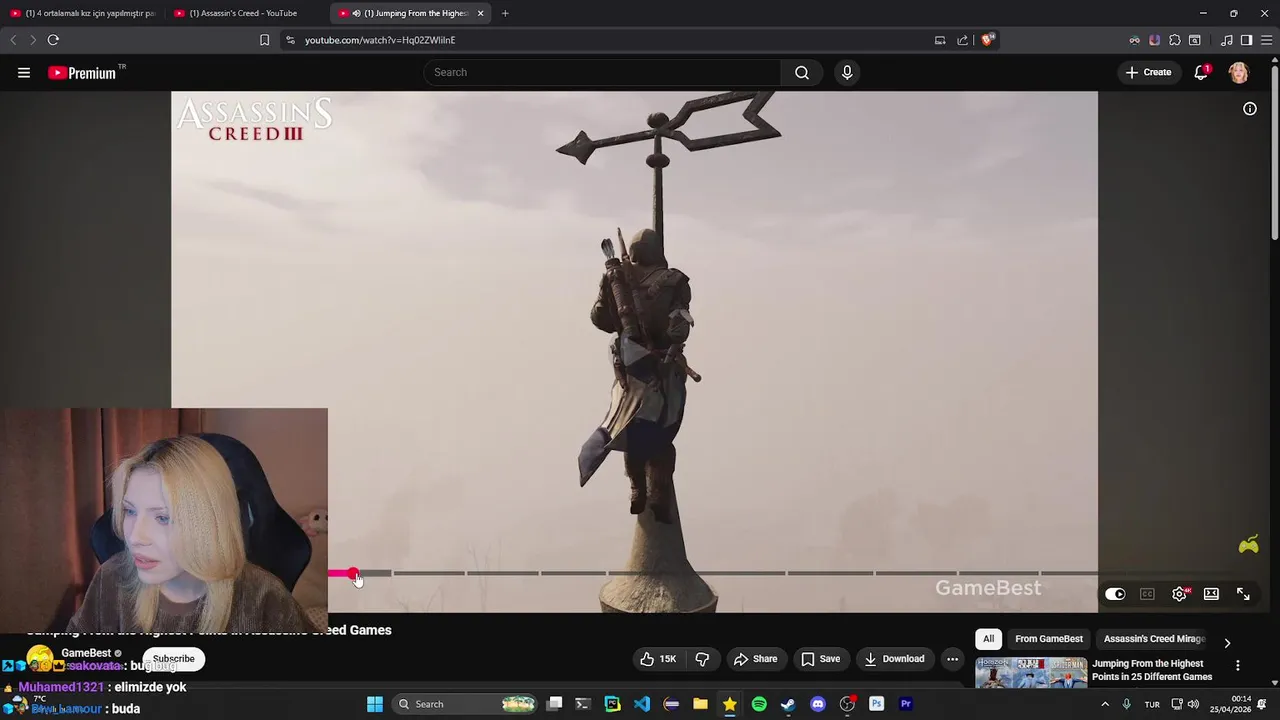The height and width of the screenshot is (720, 1280).
Task: Select the Jumping From the Highest tab
Action: [410, 13]
